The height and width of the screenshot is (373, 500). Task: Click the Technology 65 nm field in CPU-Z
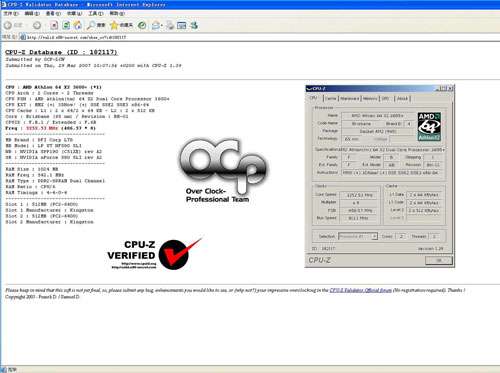click(353, 139)
